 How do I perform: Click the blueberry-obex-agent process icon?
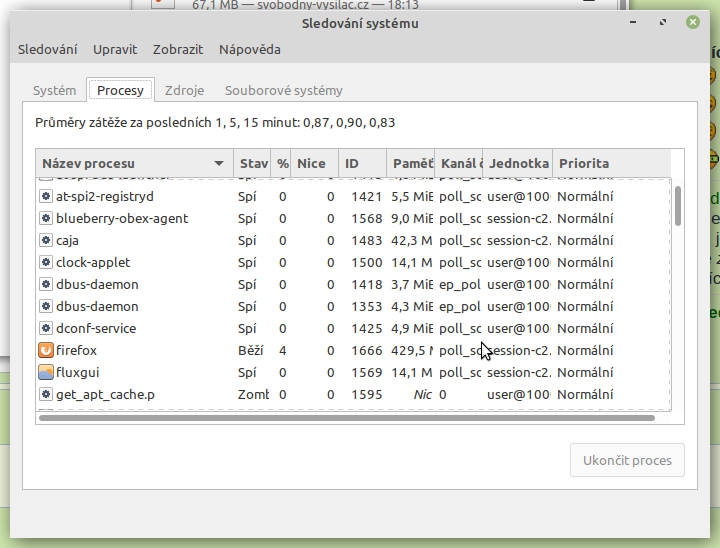coord(46,218)
